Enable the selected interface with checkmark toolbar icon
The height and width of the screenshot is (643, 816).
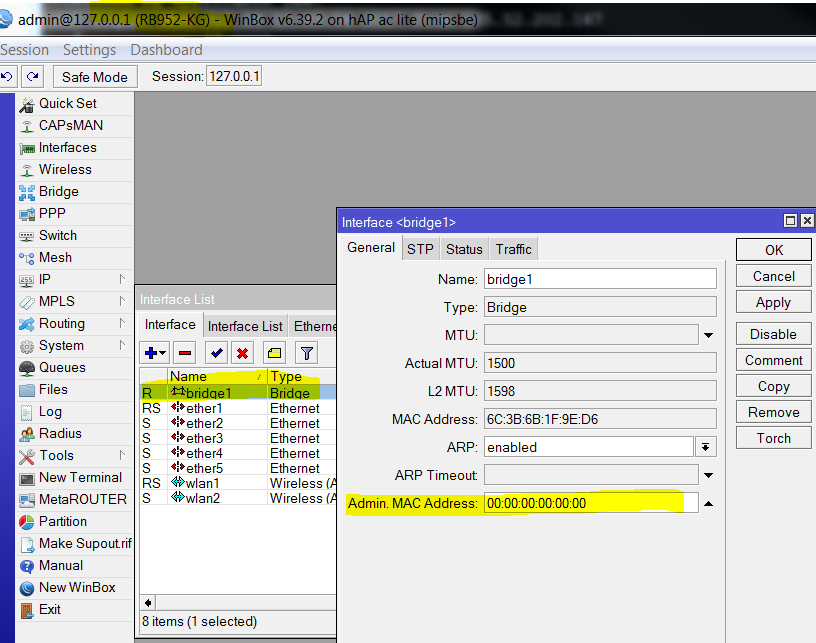click(x=216, y=353)
